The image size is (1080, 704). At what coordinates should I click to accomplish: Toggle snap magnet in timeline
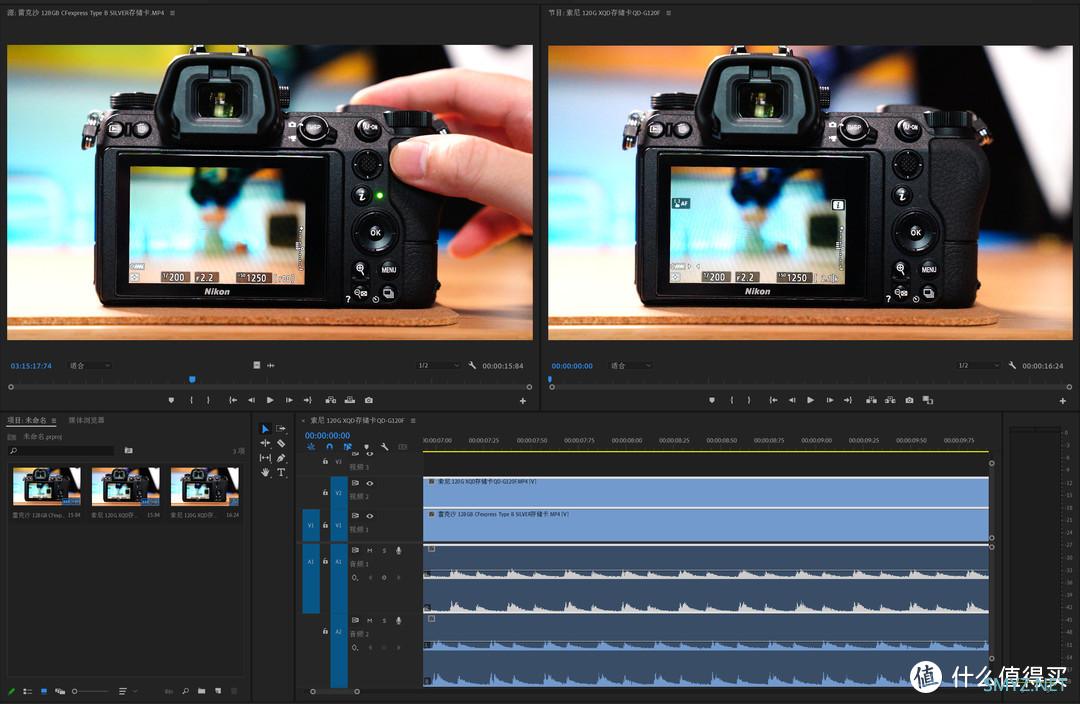coord(329,447)
